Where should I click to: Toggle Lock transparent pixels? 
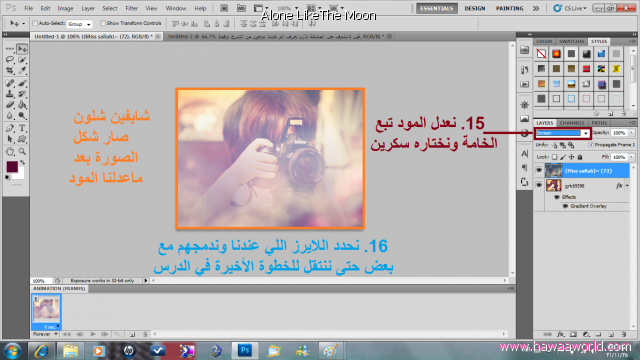[554, 157]
